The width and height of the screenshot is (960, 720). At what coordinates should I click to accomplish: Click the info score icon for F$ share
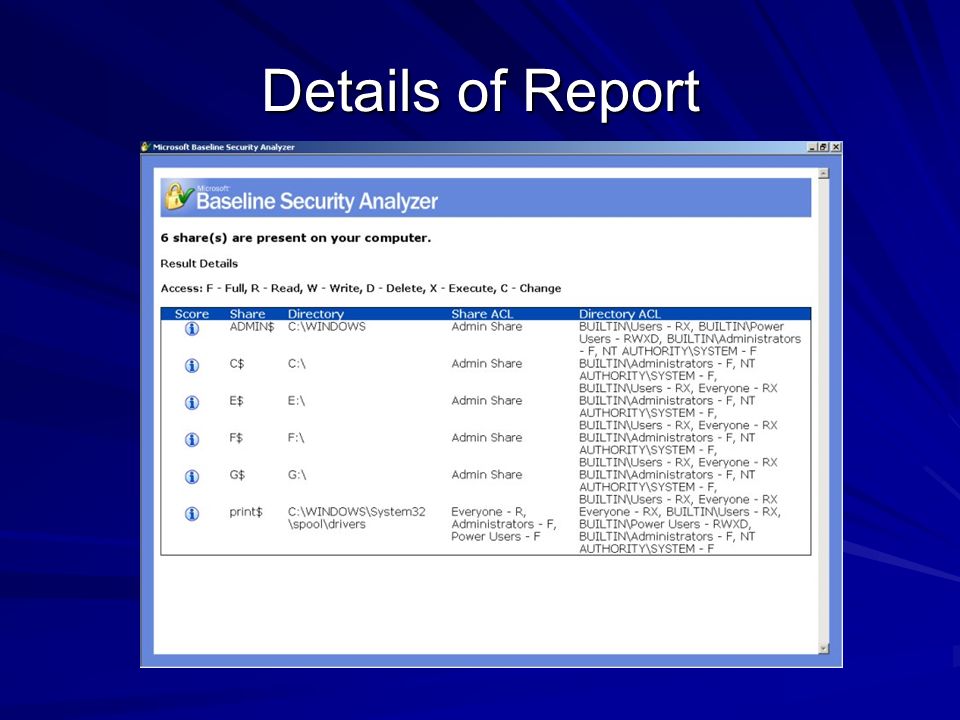(x=192, y=440)
